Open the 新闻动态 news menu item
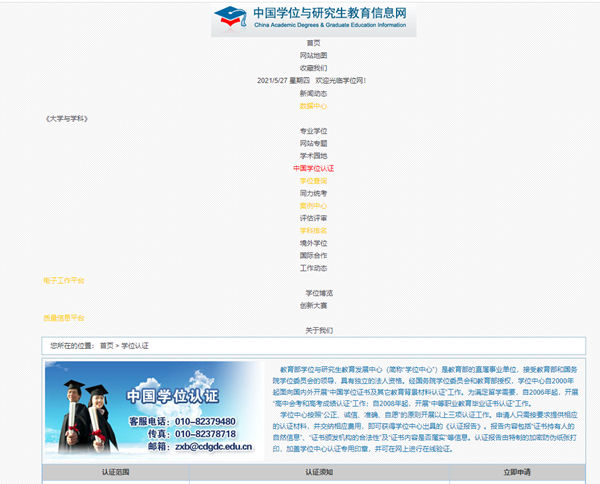Screen dimensions: 600x484 pos(313,93)
